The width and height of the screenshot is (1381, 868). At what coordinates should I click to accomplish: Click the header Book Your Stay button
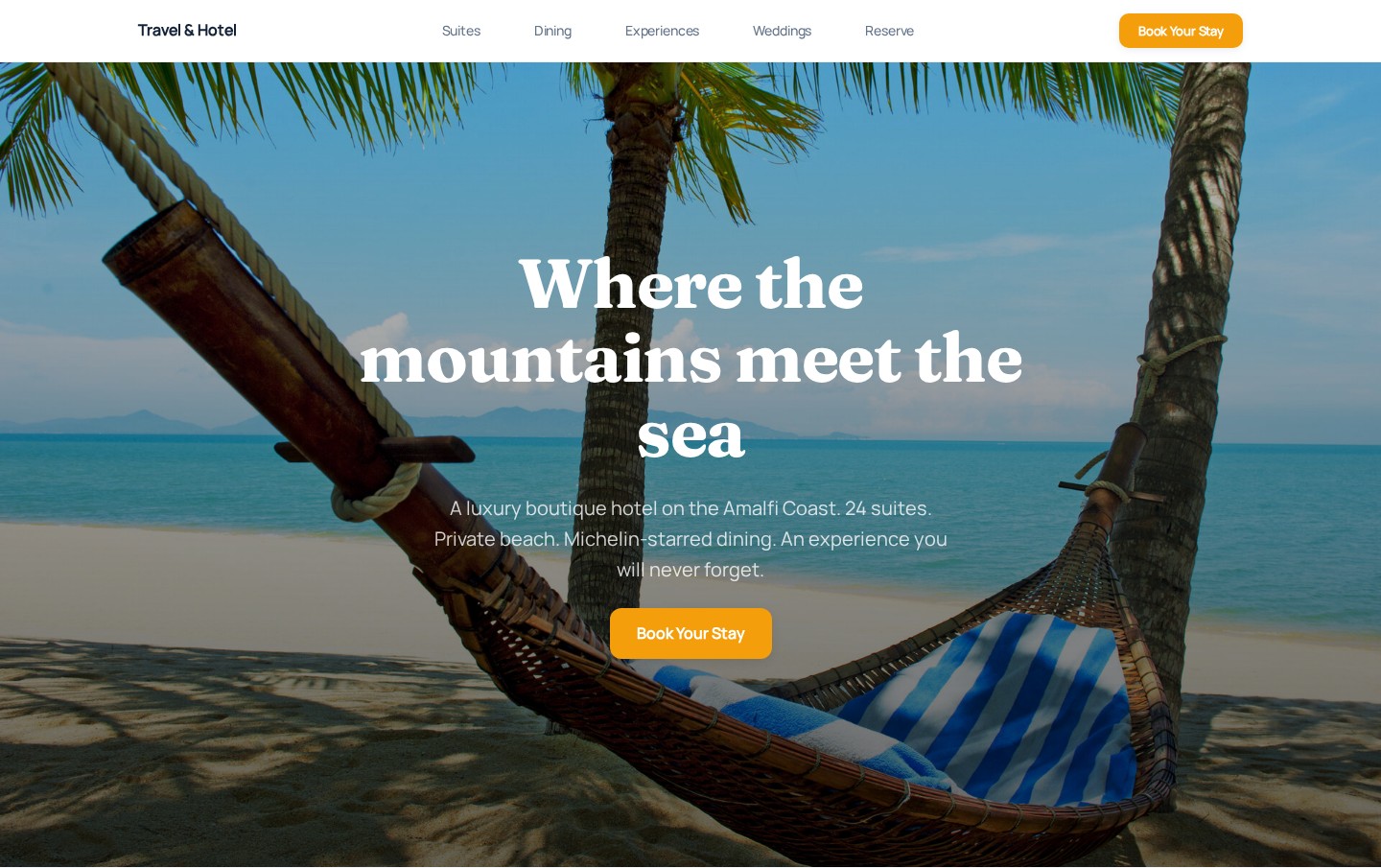pyautogui.click(x=1181, y=31)
